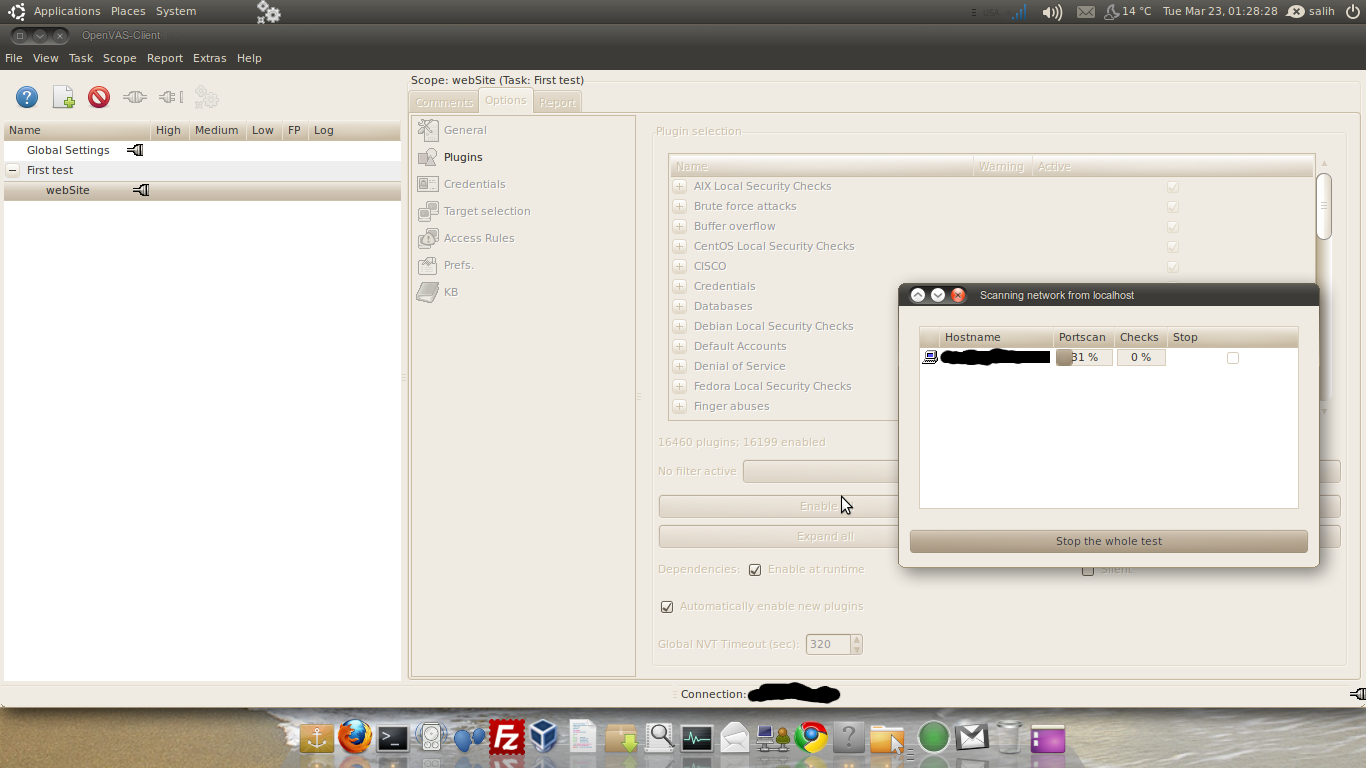
Task: Click the red prohibition toolbar icon
Action: click(98, 97)
